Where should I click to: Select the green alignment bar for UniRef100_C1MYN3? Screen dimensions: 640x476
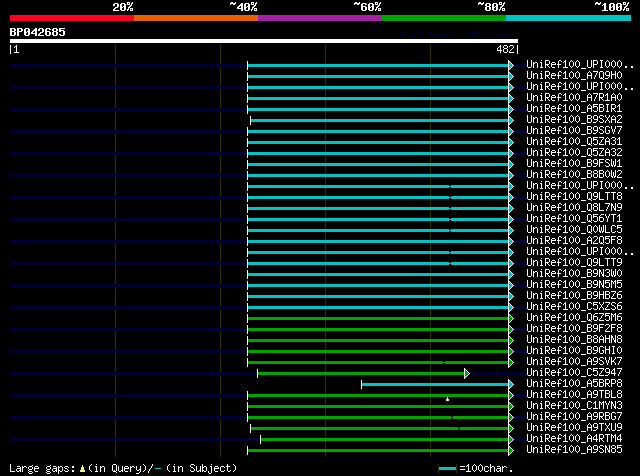[378, 406]
